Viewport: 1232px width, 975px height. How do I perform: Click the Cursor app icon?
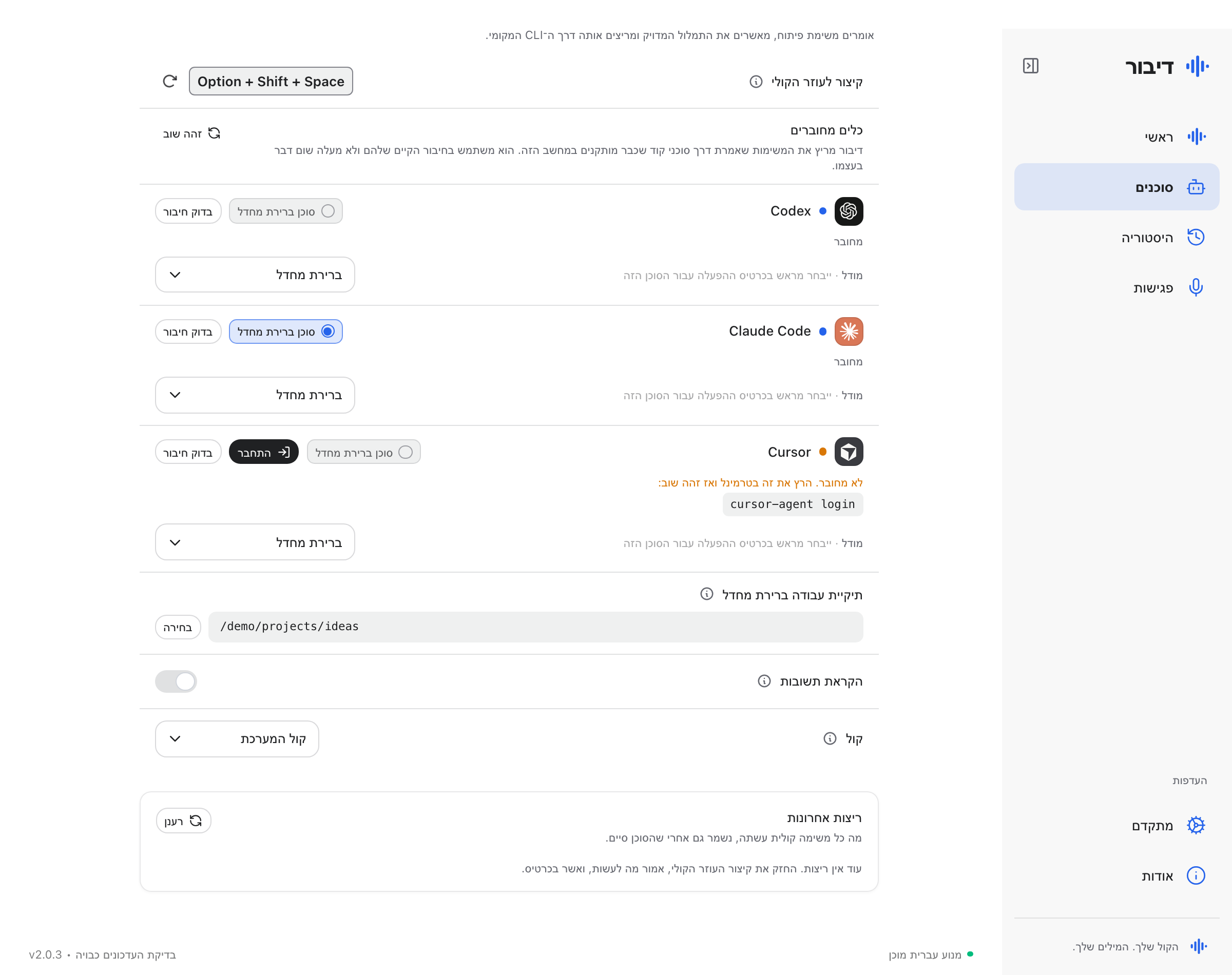pos(849,452)
